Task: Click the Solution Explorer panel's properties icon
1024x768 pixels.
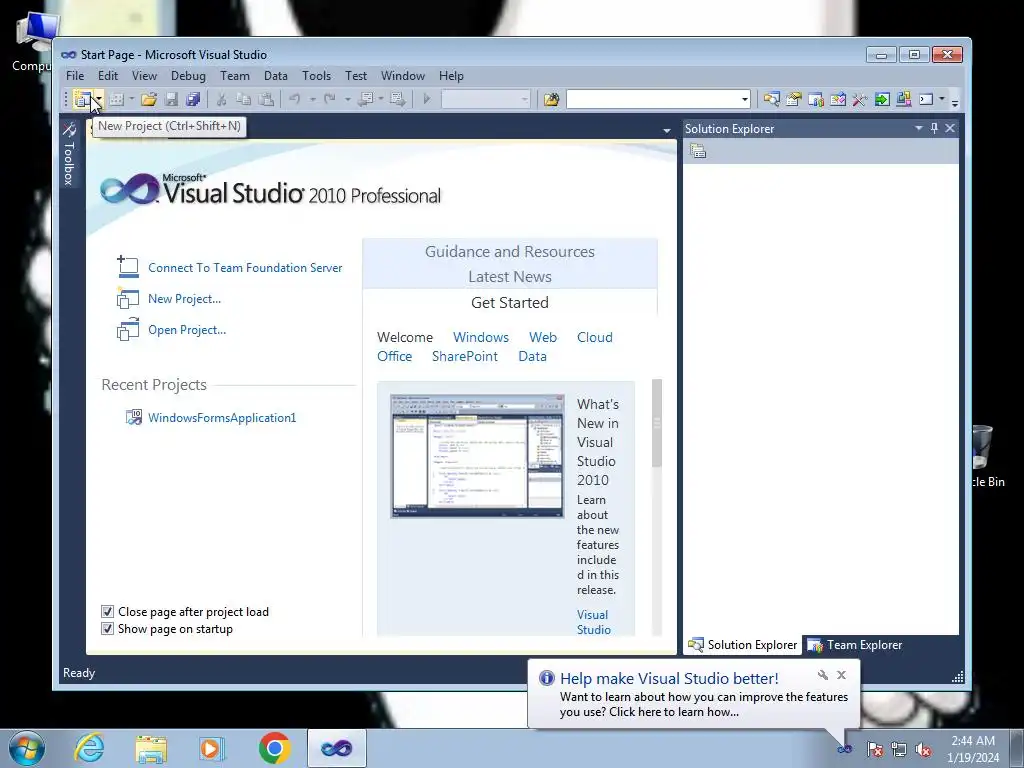Action: (698, 152)
